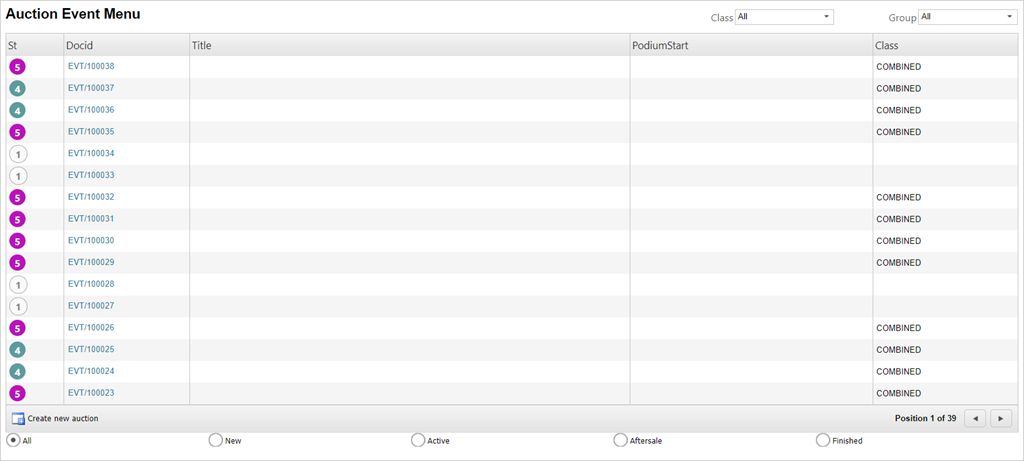This screenshot has width=1024, height=461.
Task: Select the Finished radio filter
Action: (823, 440)
